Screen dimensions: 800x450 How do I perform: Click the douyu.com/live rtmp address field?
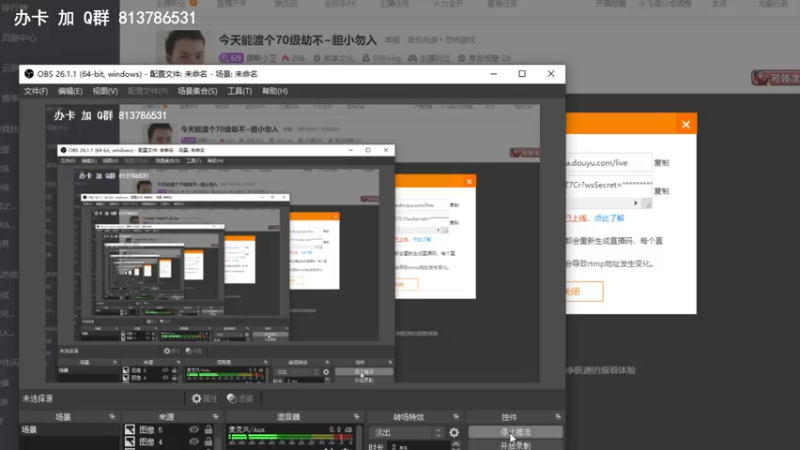pos(609,163)
